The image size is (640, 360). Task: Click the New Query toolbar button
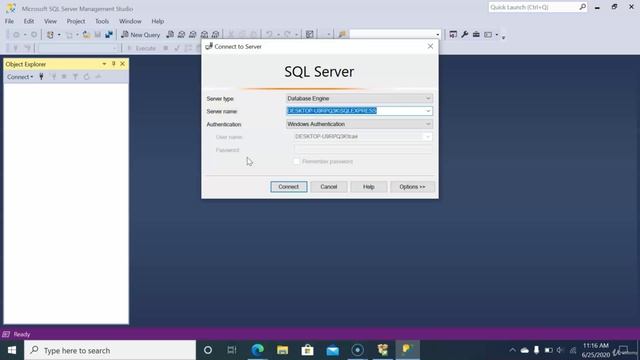pos(140,35)
